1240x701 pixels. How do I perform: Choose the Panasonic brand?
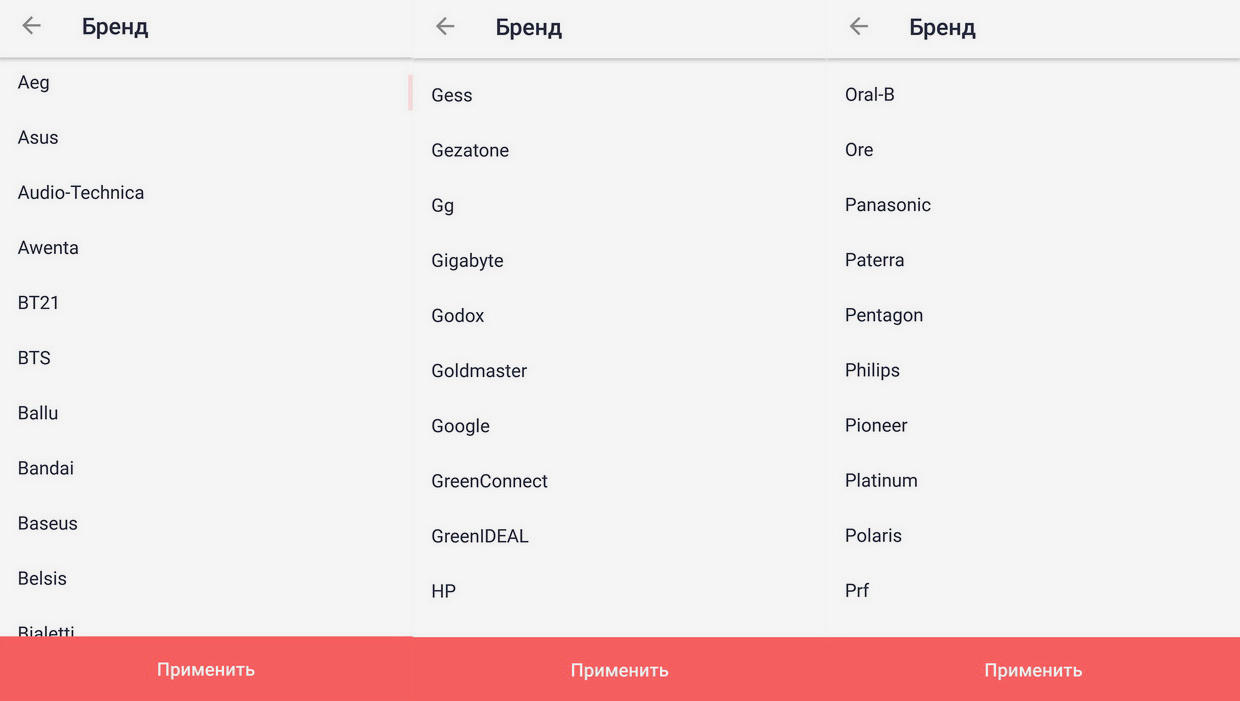pos(888,205)
